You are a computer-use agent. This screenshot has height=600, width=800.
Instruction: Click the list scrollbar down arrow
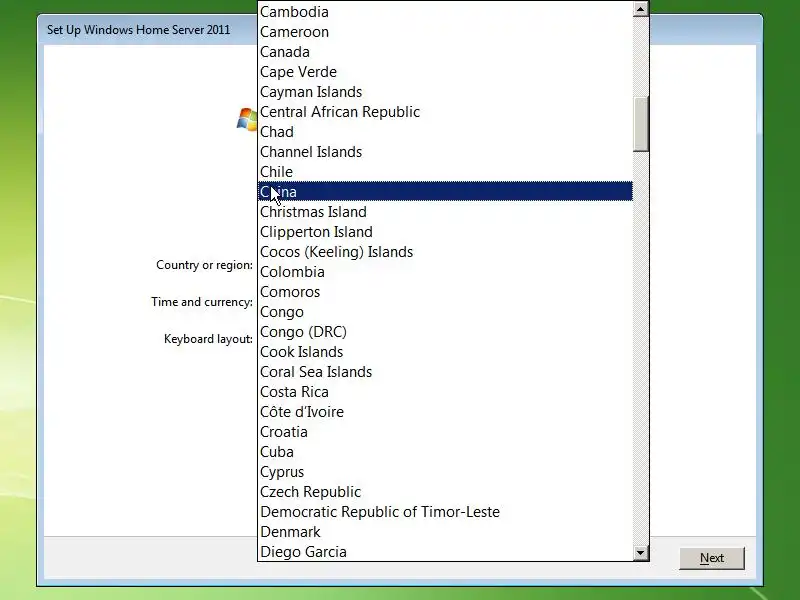pos(640,553)
